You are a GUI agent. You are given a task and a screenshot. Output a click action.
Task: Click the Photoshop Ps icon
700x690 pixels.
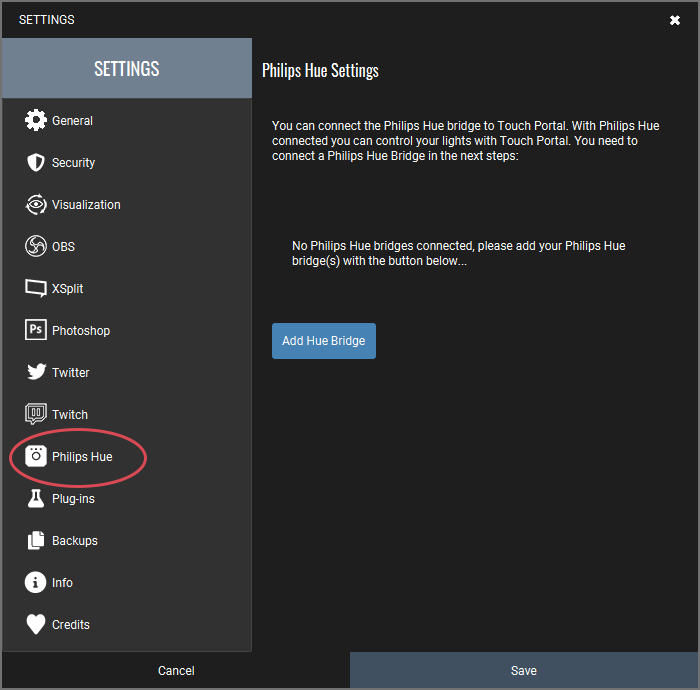pos(36,331)
